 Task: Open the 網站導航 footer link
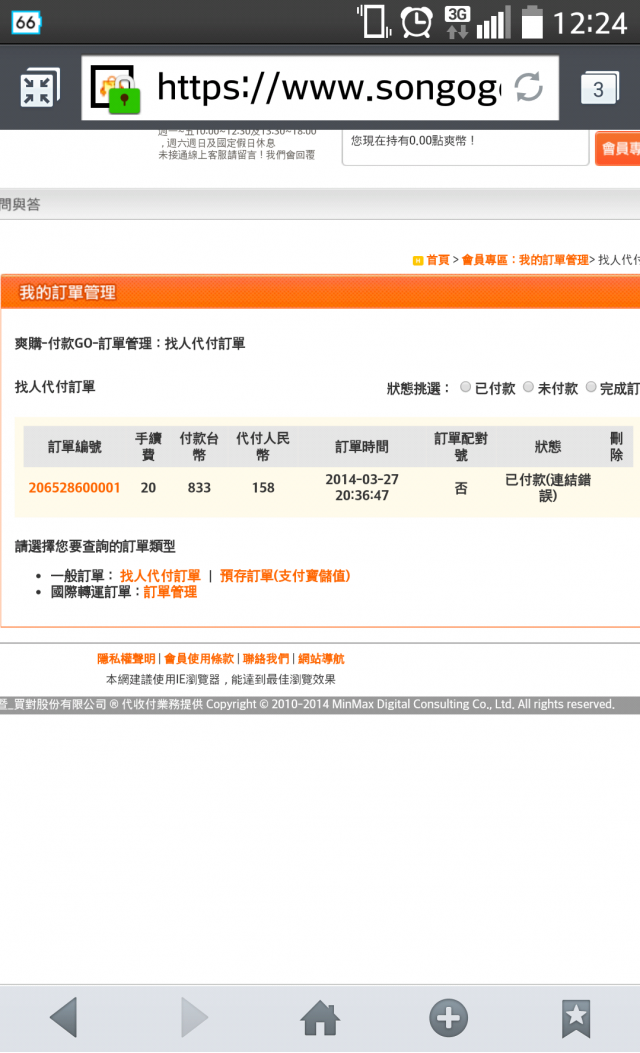pyautogui.click(x=321, y=659)
